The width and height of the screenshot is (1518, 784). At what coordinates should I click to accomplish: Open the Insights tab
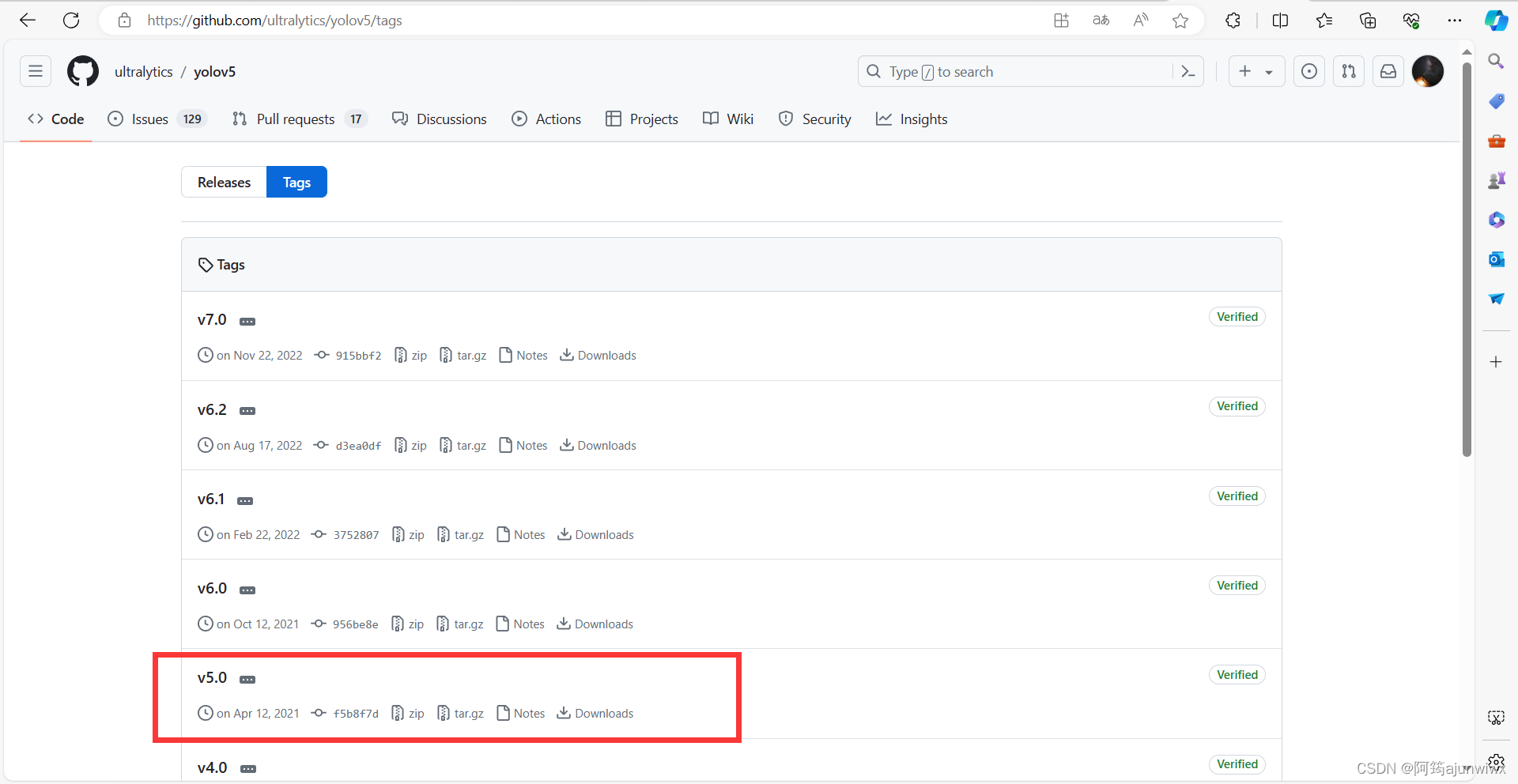coord(912,119)
